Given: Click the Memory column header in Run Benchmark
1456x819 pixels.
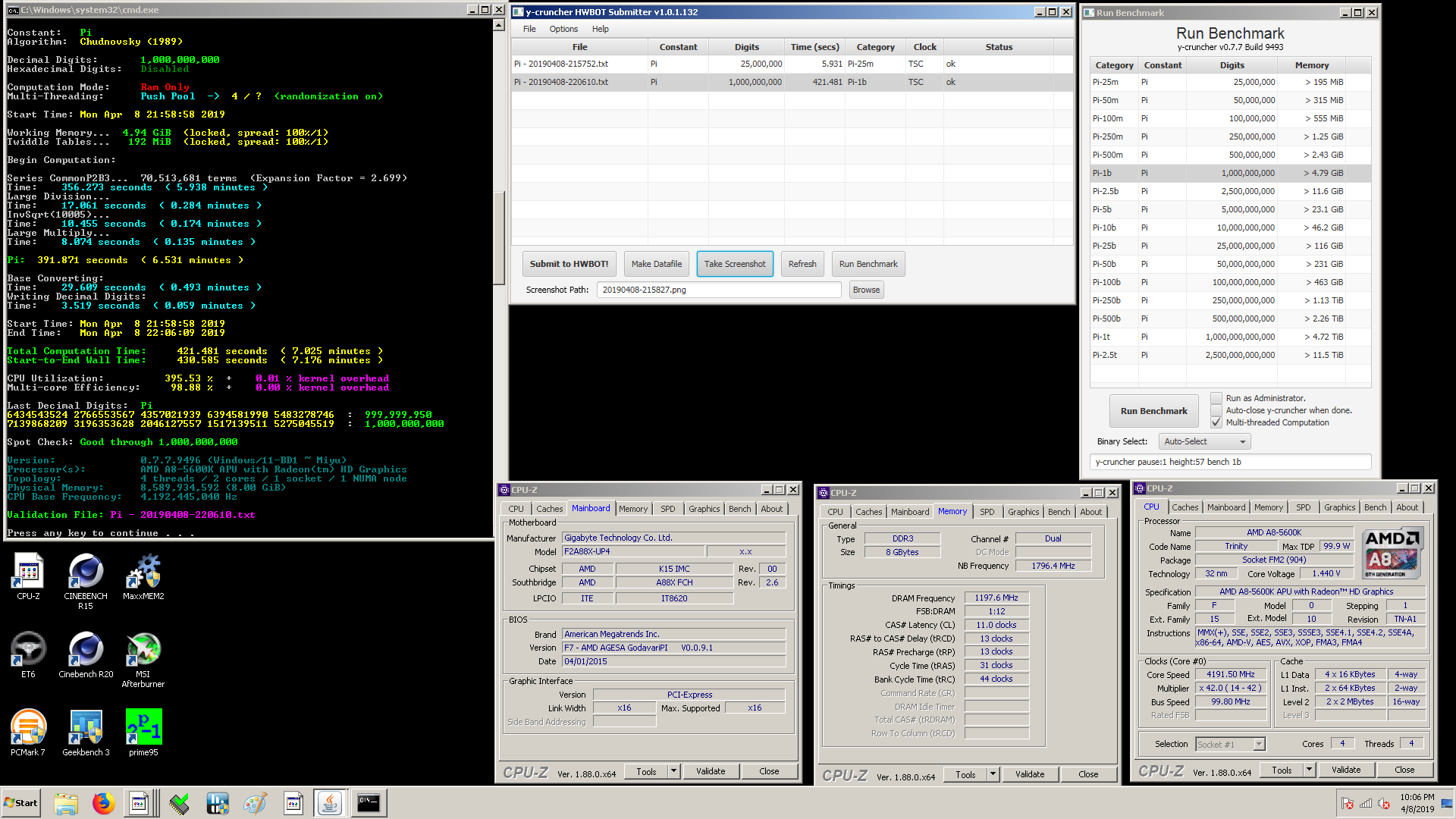Looking at the screenshot, I should click(1311, 65).
